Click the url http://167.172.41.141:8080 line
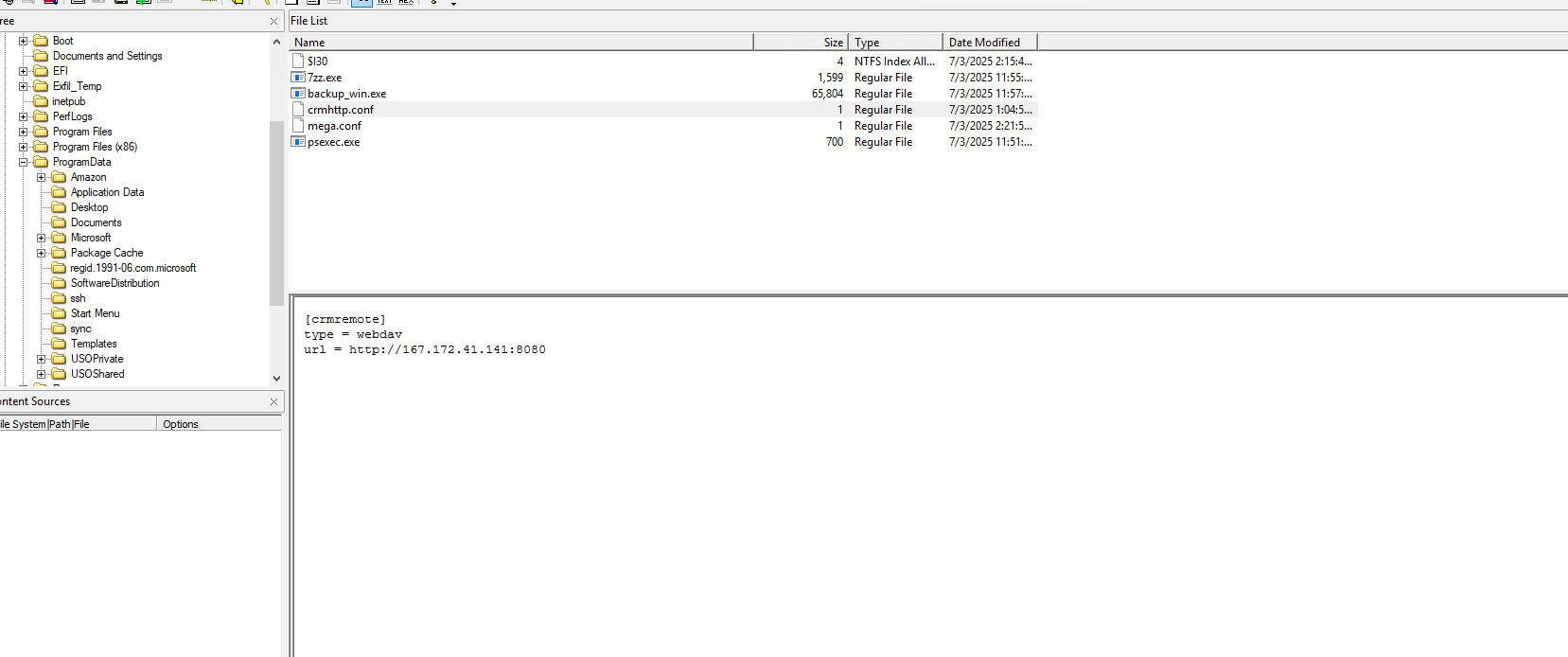1568x657 pixels. pos(424,350)
